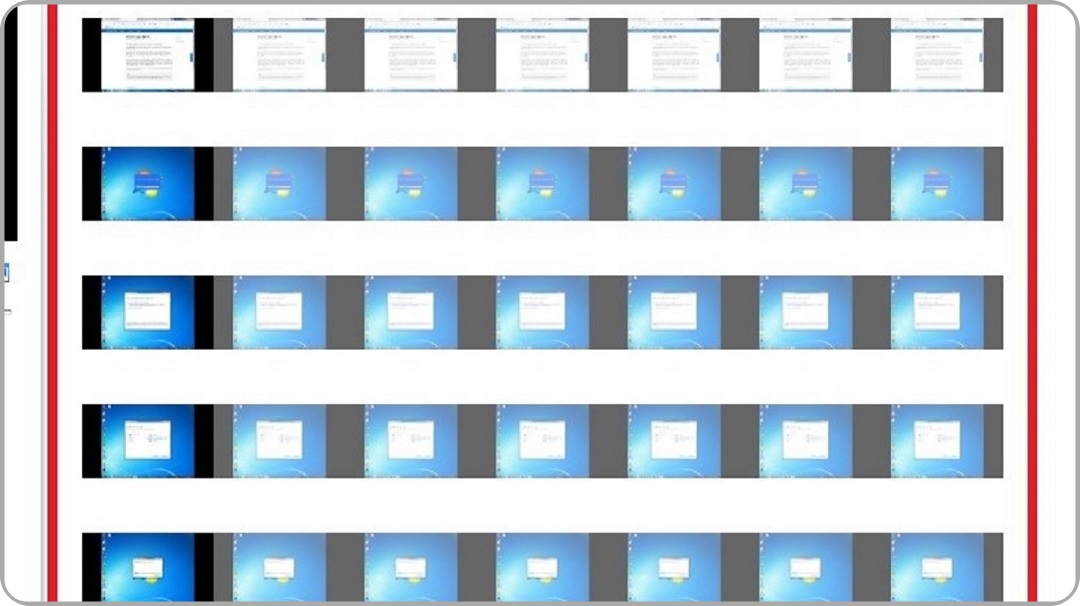Click the fourth Windows logo desktop thumbnail in row two
1080x606 pixels.
pyautogui.click(x=542, y=183)
